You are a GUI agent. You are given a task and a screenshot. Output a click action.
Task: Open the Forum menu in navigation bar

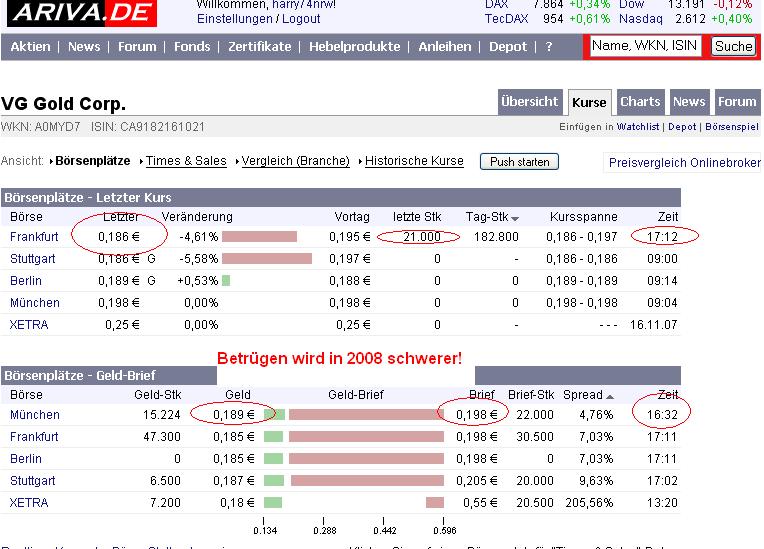137,47
